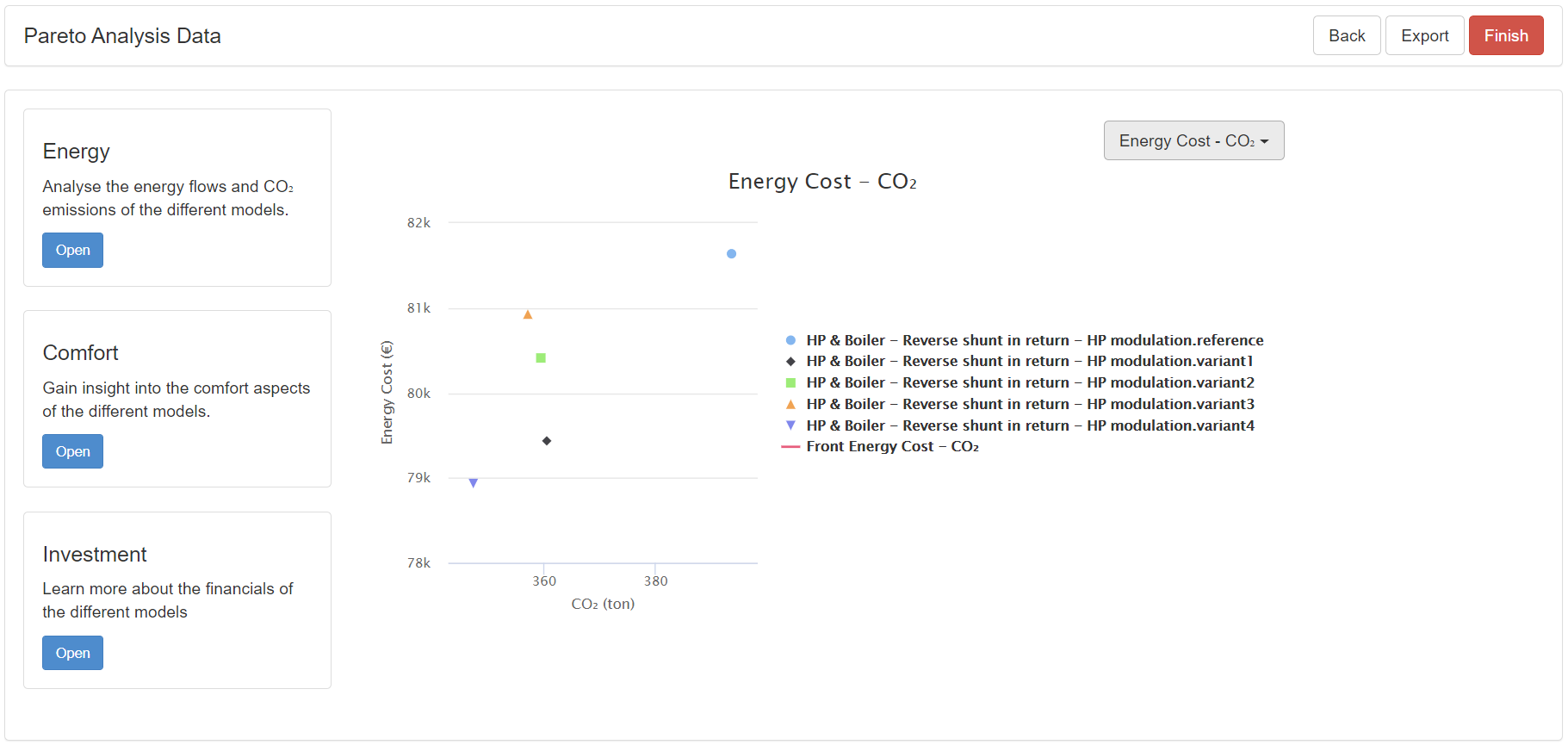Hide the Front Energy Cost – CO₂ line

point(892,446)
